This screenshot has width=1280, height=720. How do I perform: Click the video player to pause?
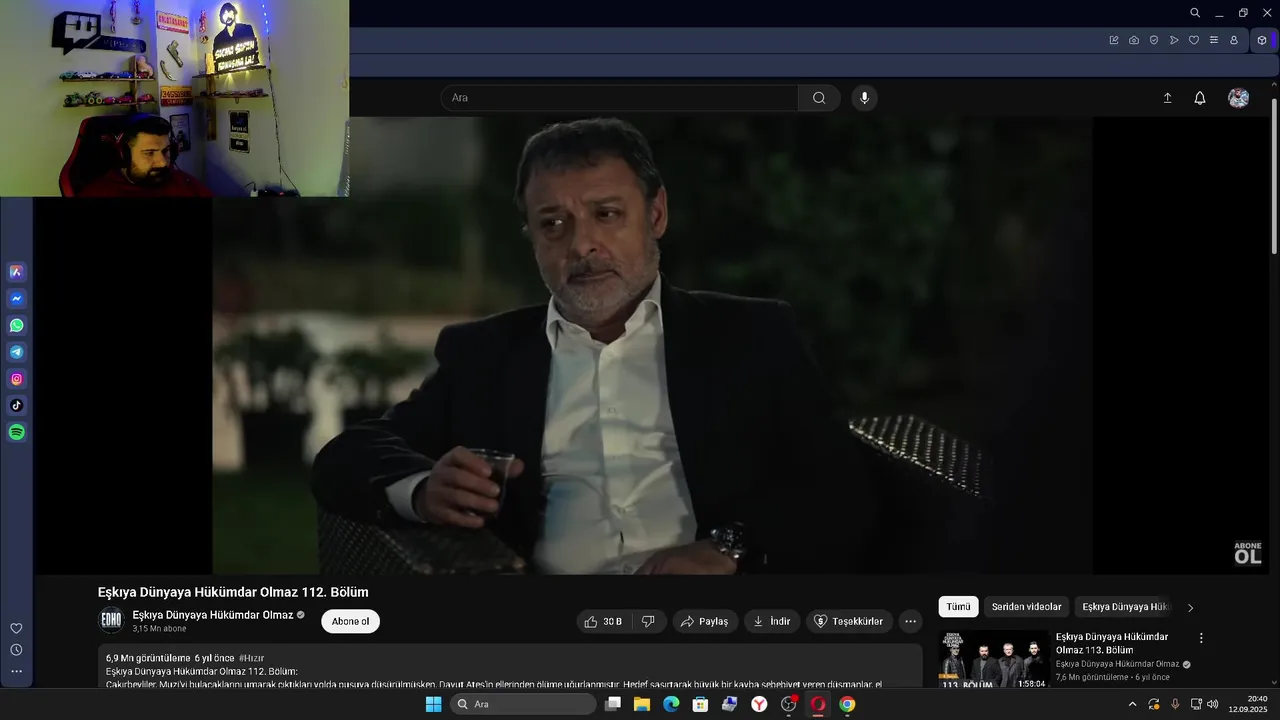(x=651, y=345)
